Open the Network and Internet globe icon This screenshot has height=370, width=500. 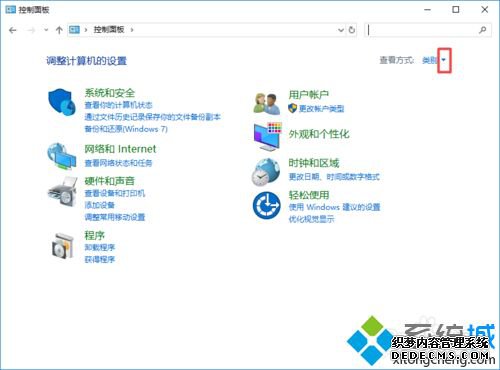(x=62, y=156)
